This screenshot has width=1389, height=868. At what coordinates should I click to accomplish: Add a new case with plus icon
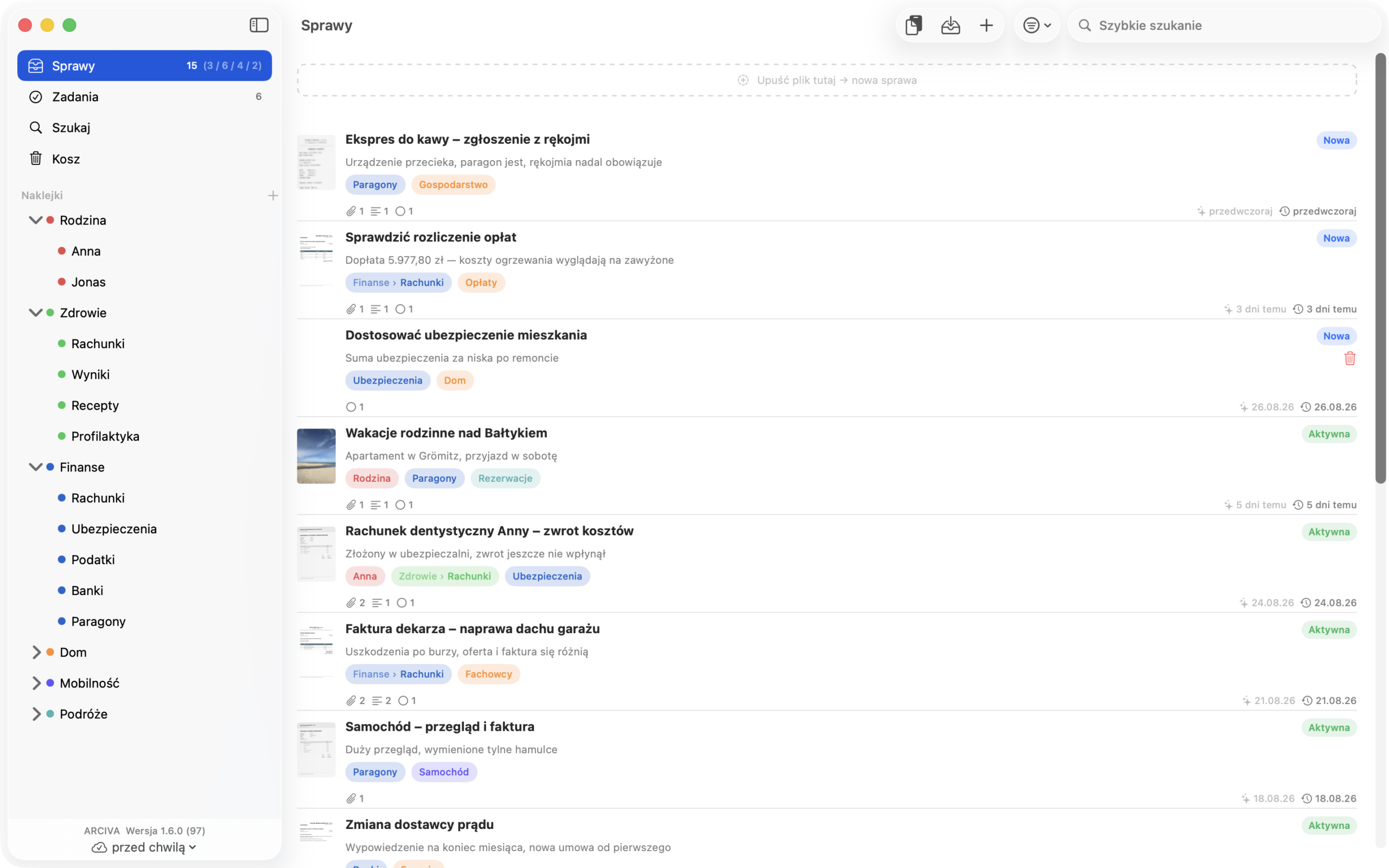(986, 25)
